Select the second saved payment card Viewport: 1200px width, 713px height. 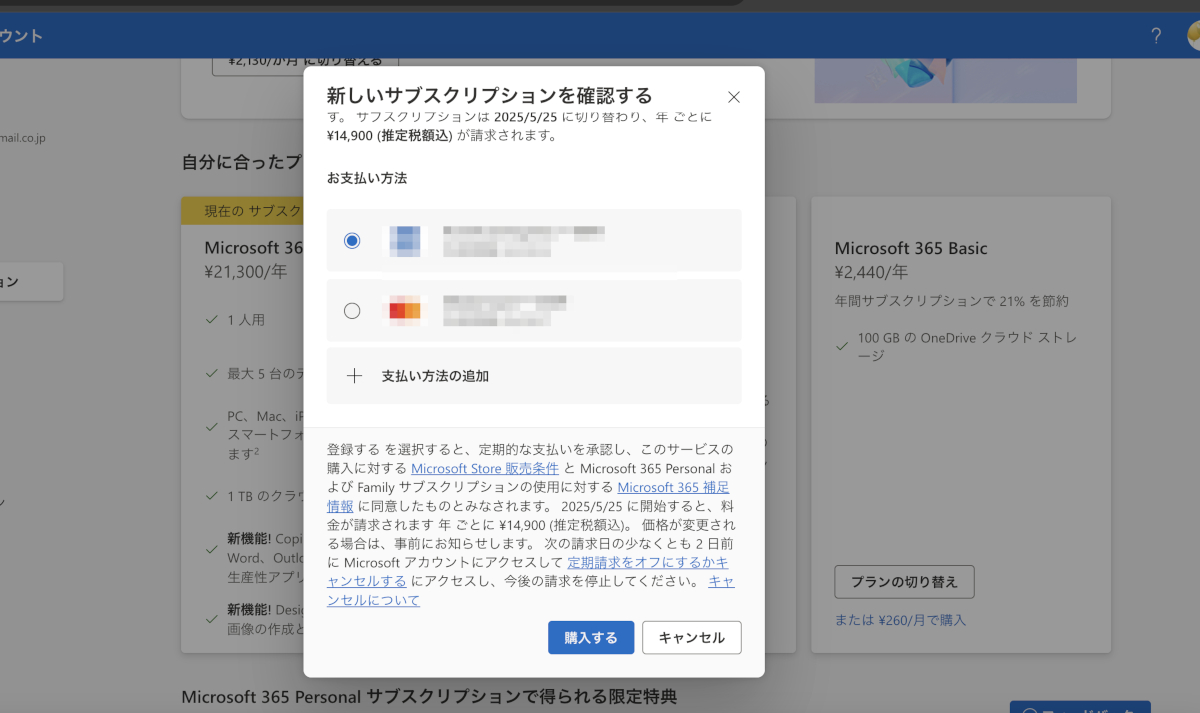point(352,311)
